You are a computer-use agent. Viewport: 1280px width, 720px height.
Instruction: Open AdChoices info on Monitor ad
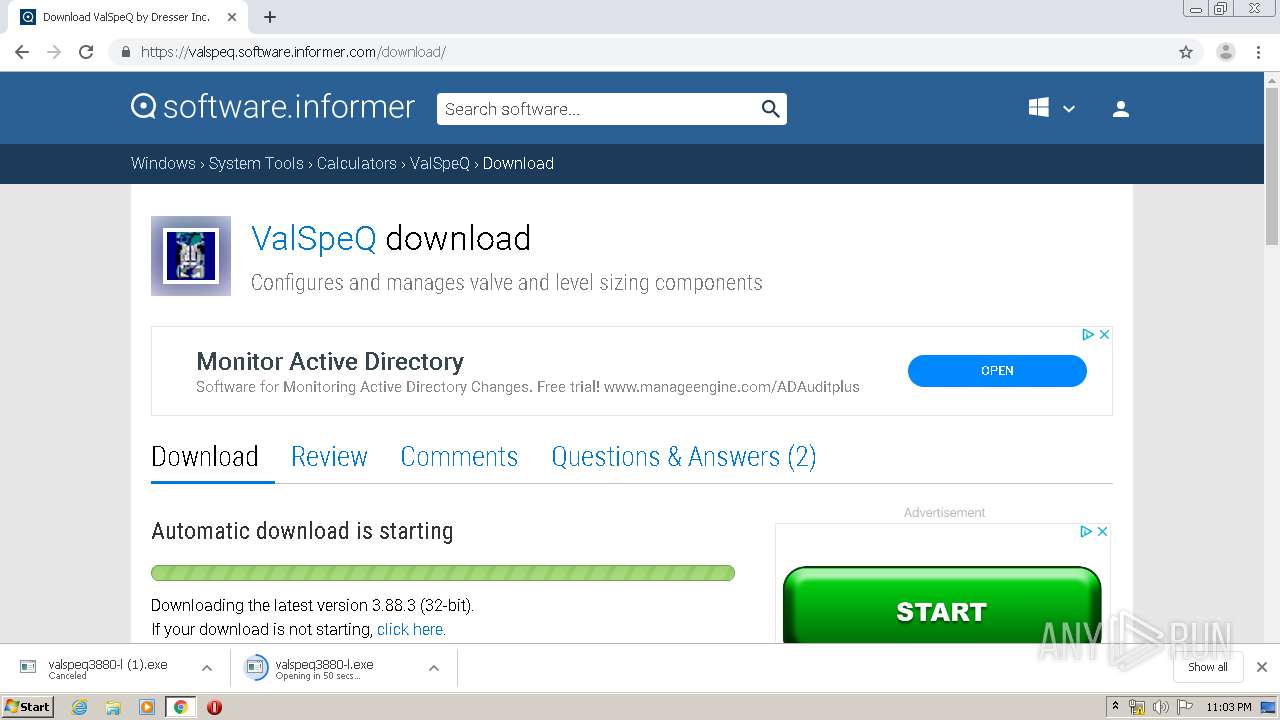1088,335
